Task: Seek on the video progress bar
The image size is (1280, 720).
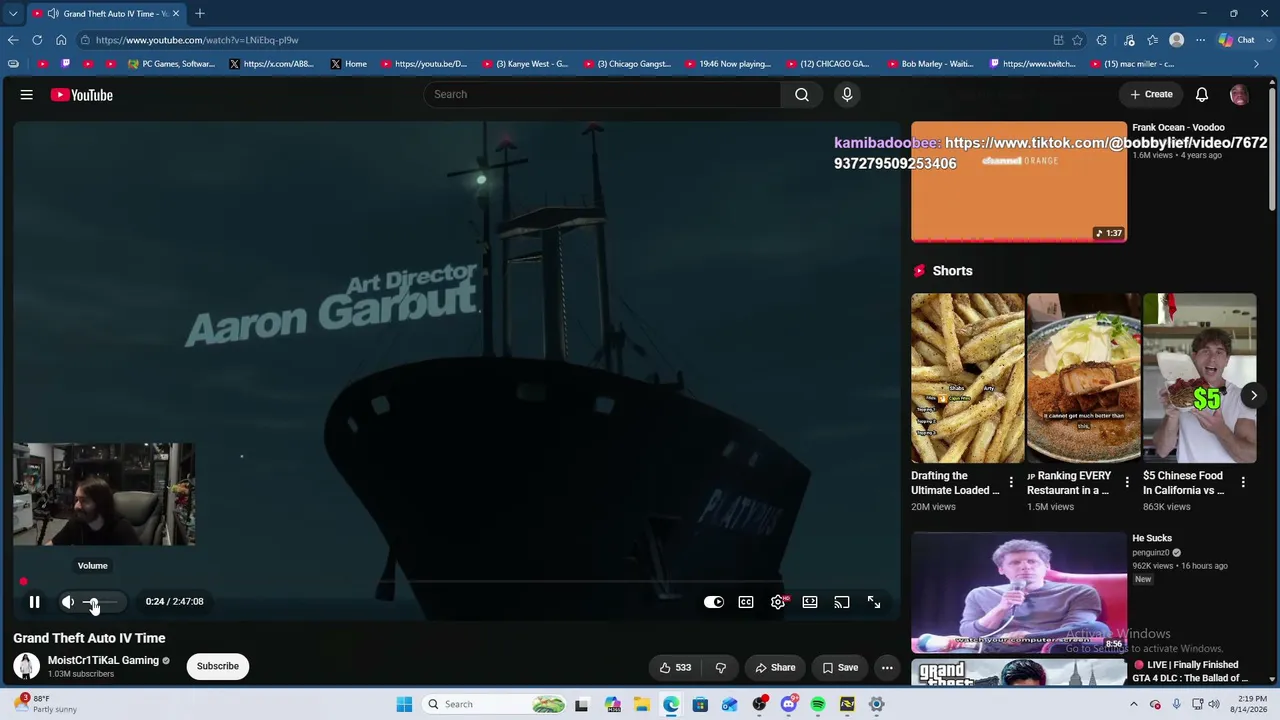Action: tap(456, 581)
